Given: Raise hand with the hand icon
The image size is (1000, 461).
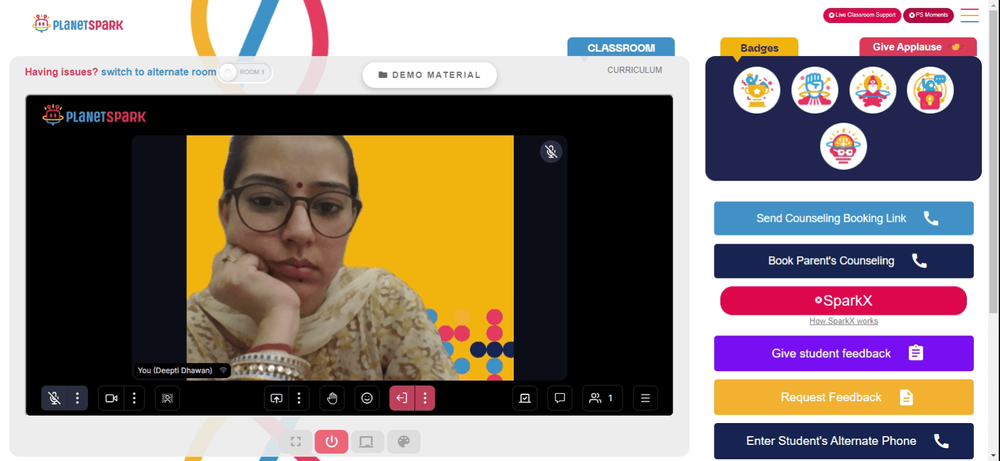Looking at the screenshot, I should (332, 399).
